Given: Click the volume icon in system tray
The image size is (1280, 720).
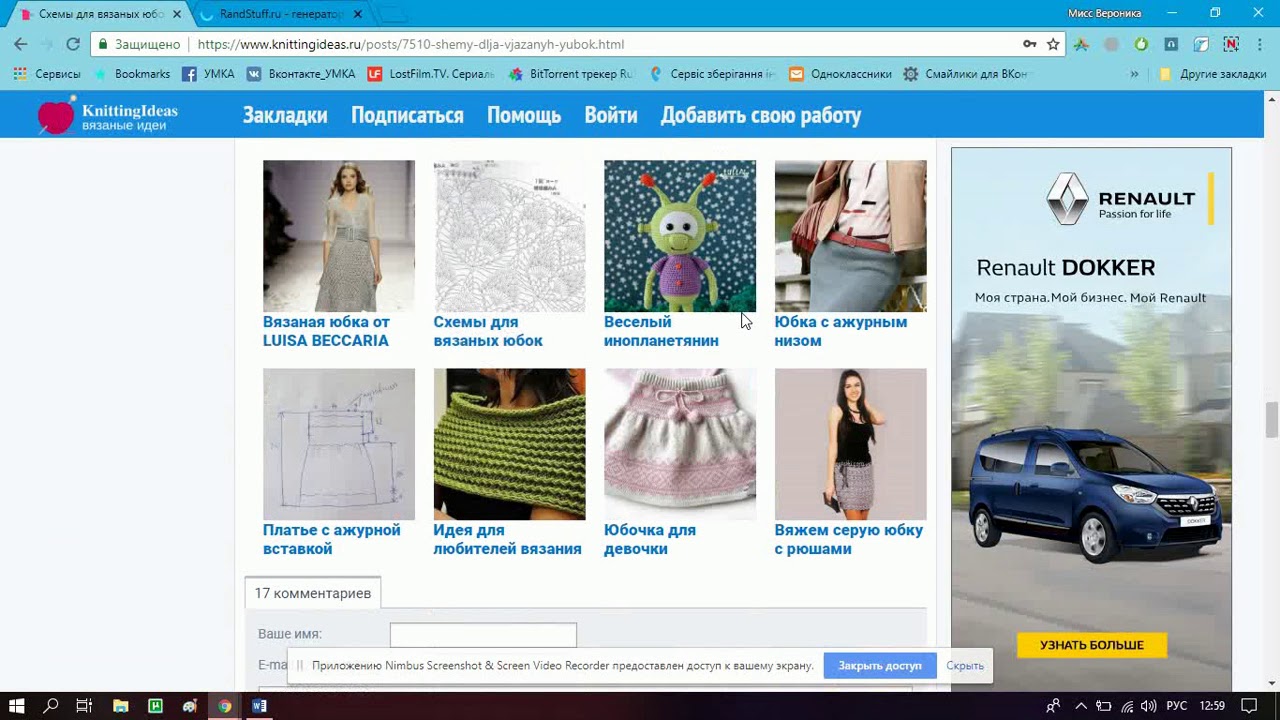Looking at the screenshot, I should tap(1148, 706).
